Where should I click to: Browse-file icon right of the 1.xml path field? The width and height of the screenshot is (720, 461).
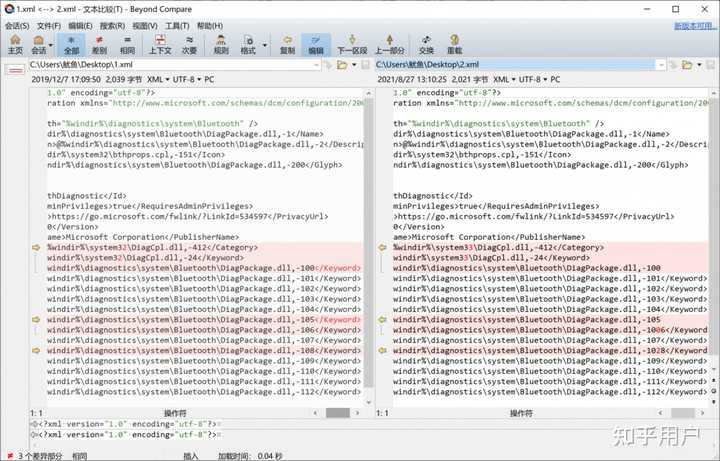[328, 65]
